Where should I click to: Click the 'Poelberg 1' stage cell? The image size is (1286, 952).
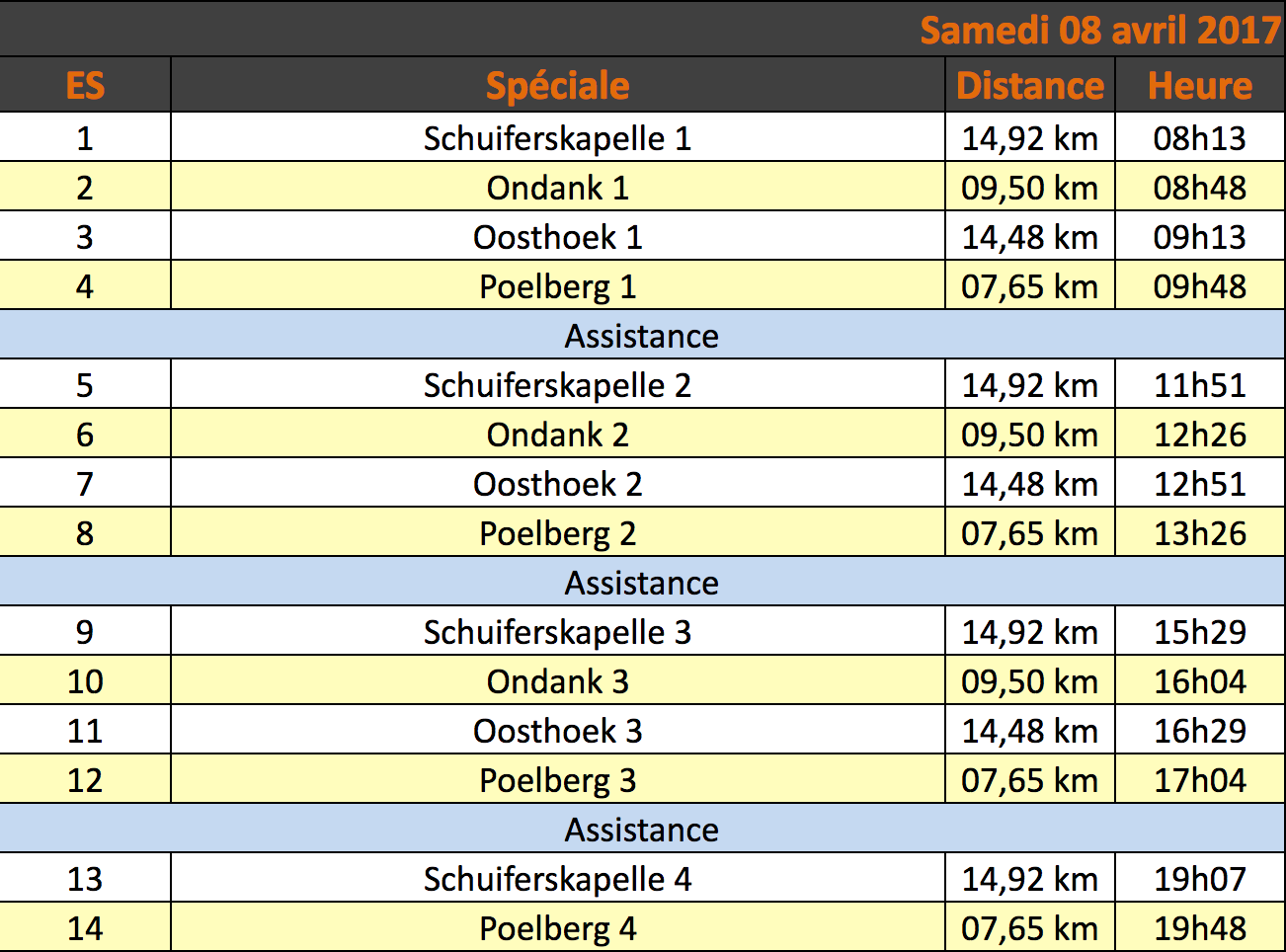[x=558, y=285]
